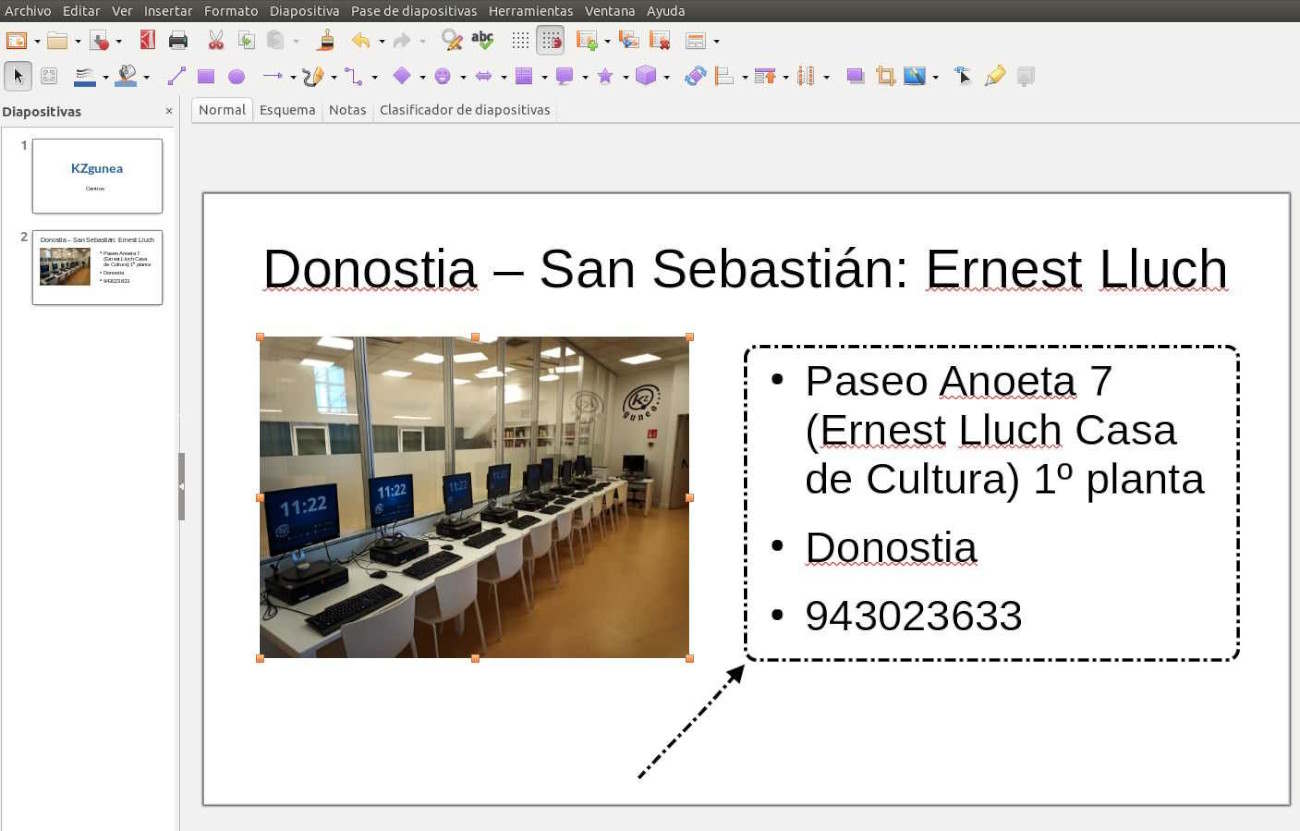Cut selection with scissors icon

215,40
